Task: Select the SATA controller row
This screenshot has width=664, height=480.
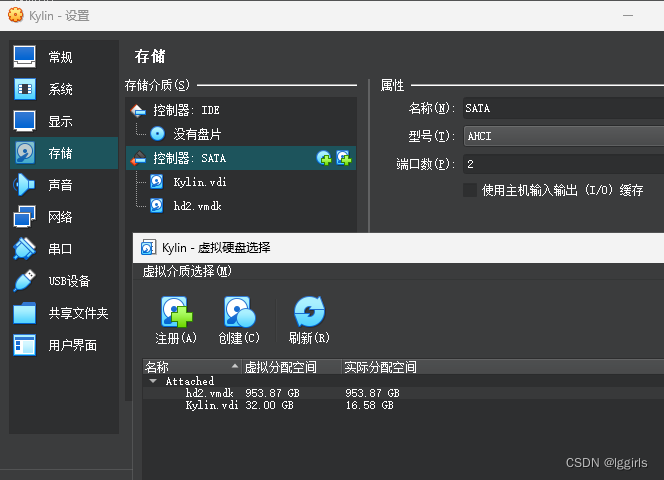Action: point(241,158)
